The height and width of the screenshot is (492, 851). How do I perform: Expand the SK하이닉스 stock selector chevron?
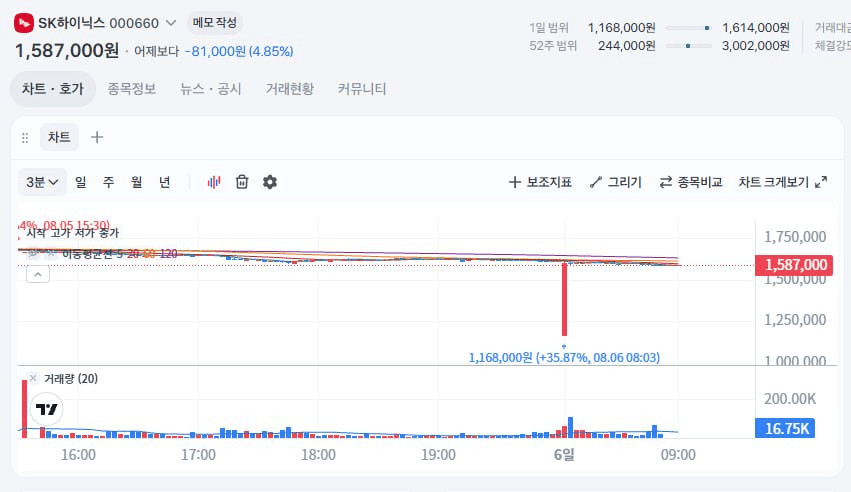pos(171,23)
